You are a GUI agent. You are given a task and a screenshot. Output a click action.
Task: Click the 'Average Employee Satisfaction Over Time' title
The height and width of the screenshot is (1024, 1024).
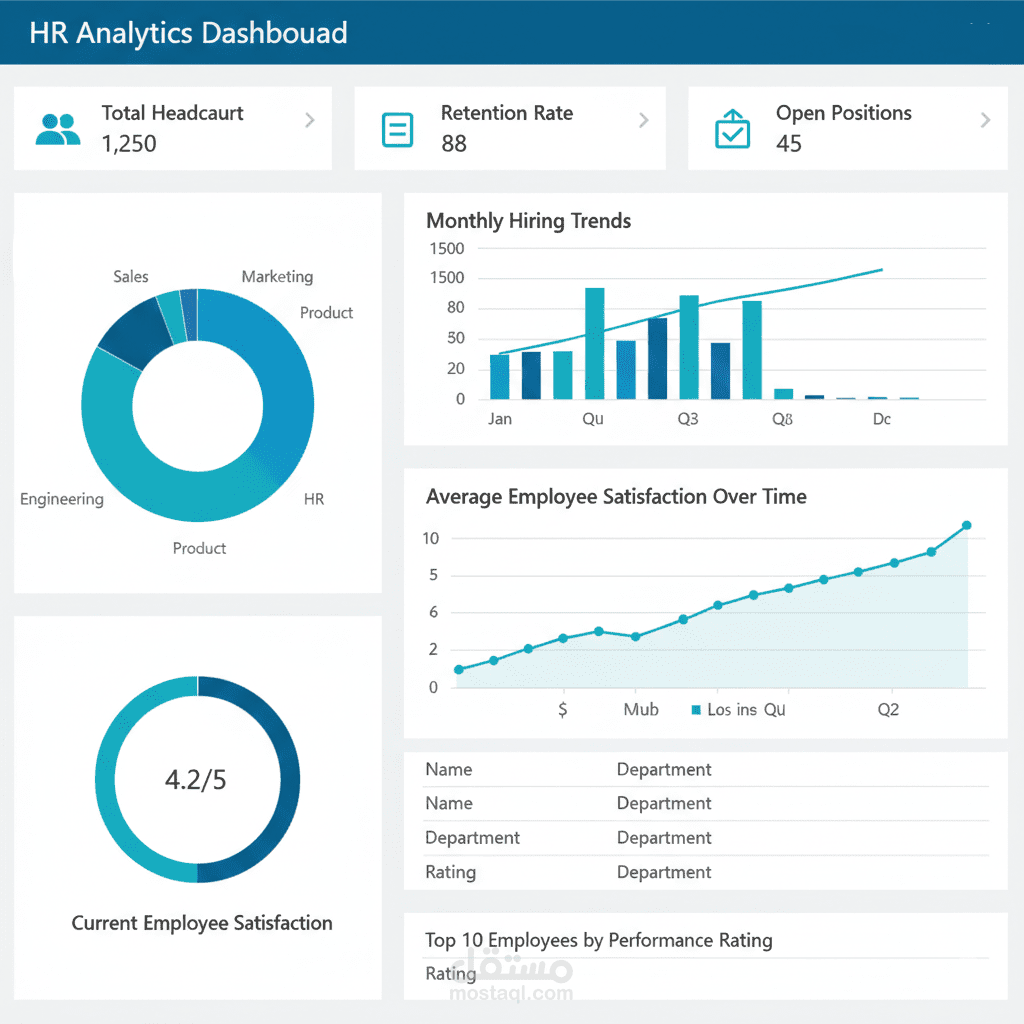pos(616,496)
